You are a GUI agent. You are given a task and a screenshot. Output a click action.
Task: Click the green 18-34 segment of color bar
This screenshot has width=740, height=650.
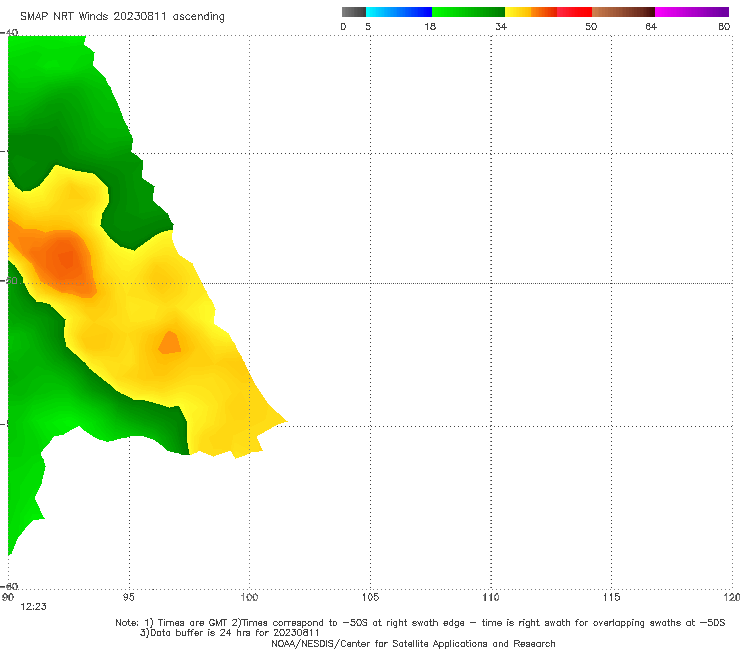[x=468, y=12]
